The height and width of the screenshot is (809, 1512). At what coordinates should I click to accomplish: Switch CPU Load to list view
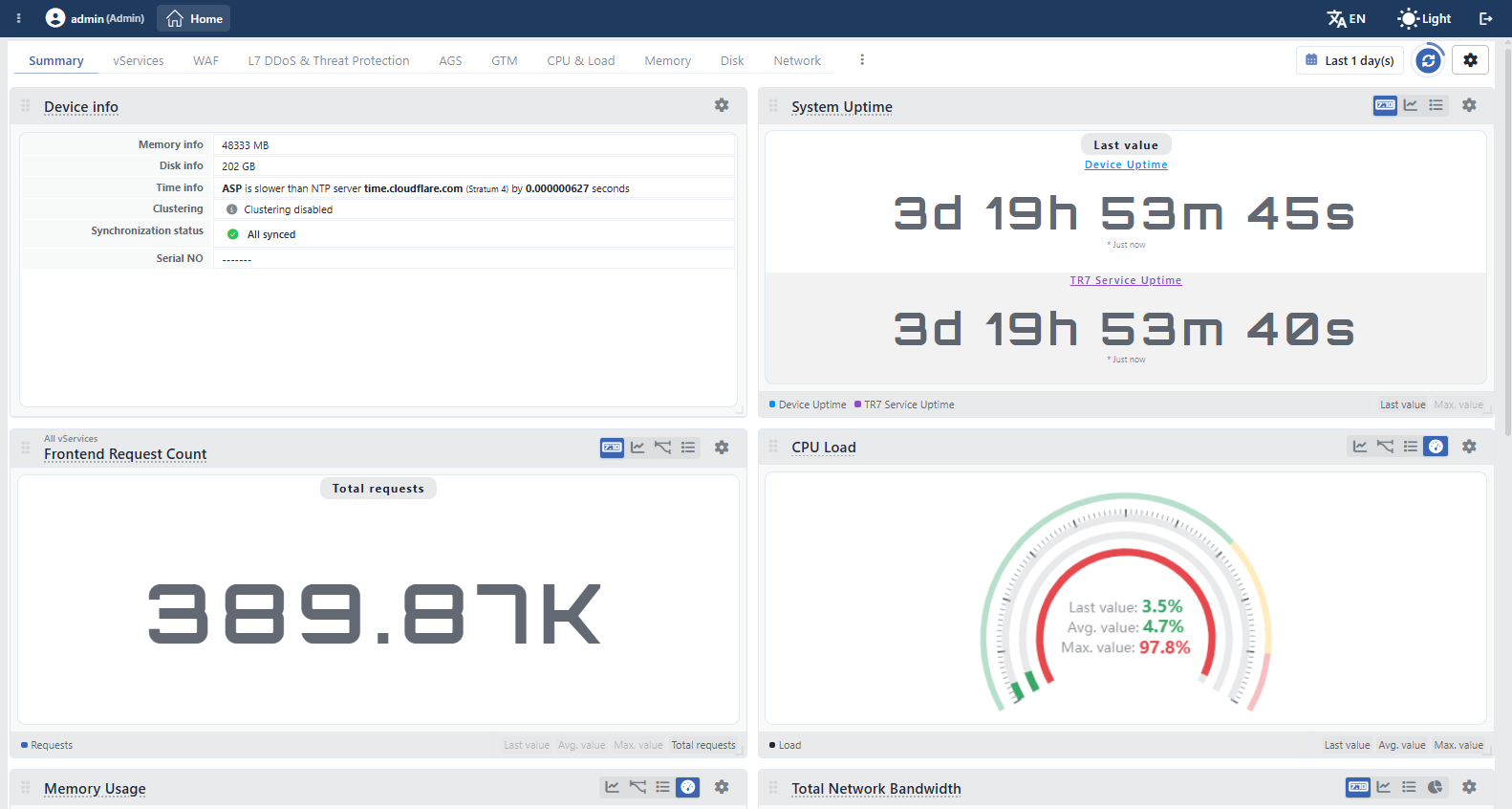tap(1411, 447)
